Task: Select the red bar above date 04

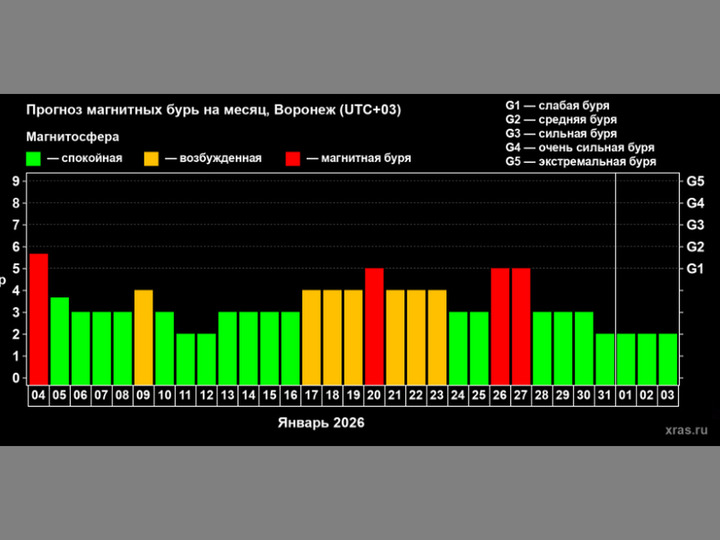Action: click(x=38, y=317)
